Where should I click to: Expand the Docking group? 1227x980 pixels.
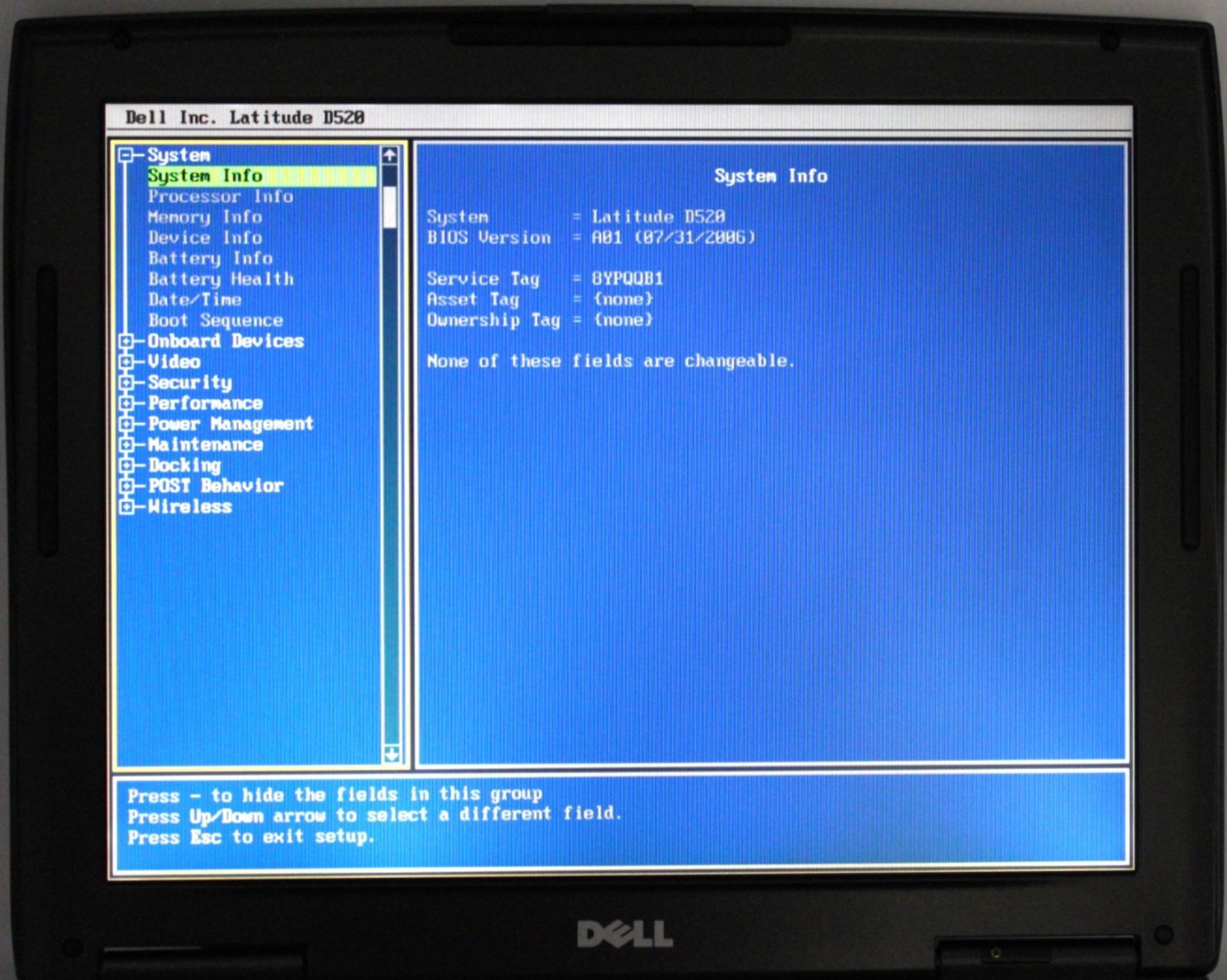[126, 465]
